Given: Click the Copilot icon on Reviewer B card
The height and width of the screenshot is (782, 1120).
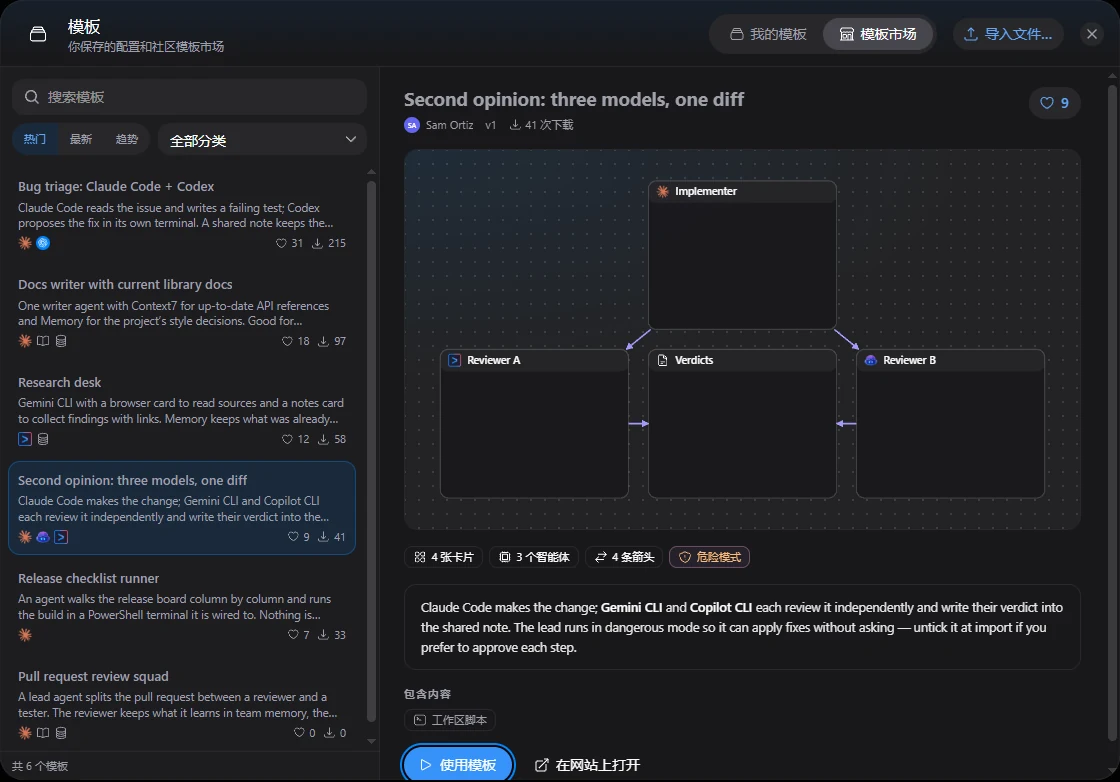Looking at the screenshot, I should pyautogui.click(x=871, y=360).
